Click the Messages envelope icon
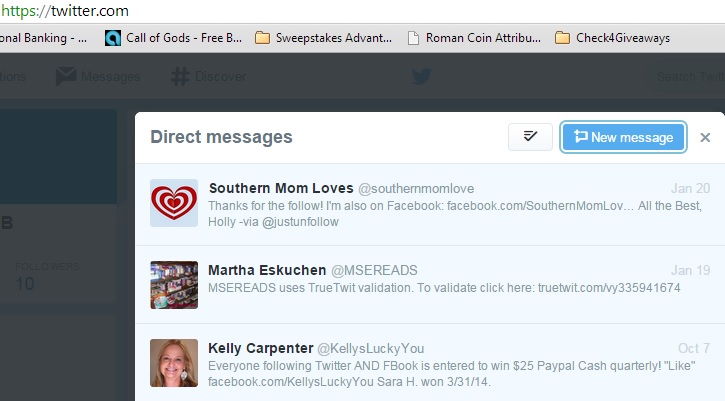Image resolution: width=725 pixels, height=401 pixels. (x=66, y=76)
